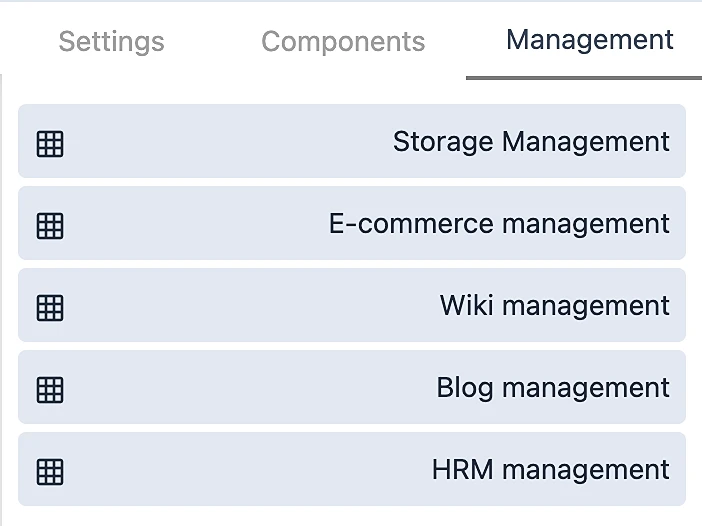Select the Management tab
The image size is (702, 526).
click(589, 40)
